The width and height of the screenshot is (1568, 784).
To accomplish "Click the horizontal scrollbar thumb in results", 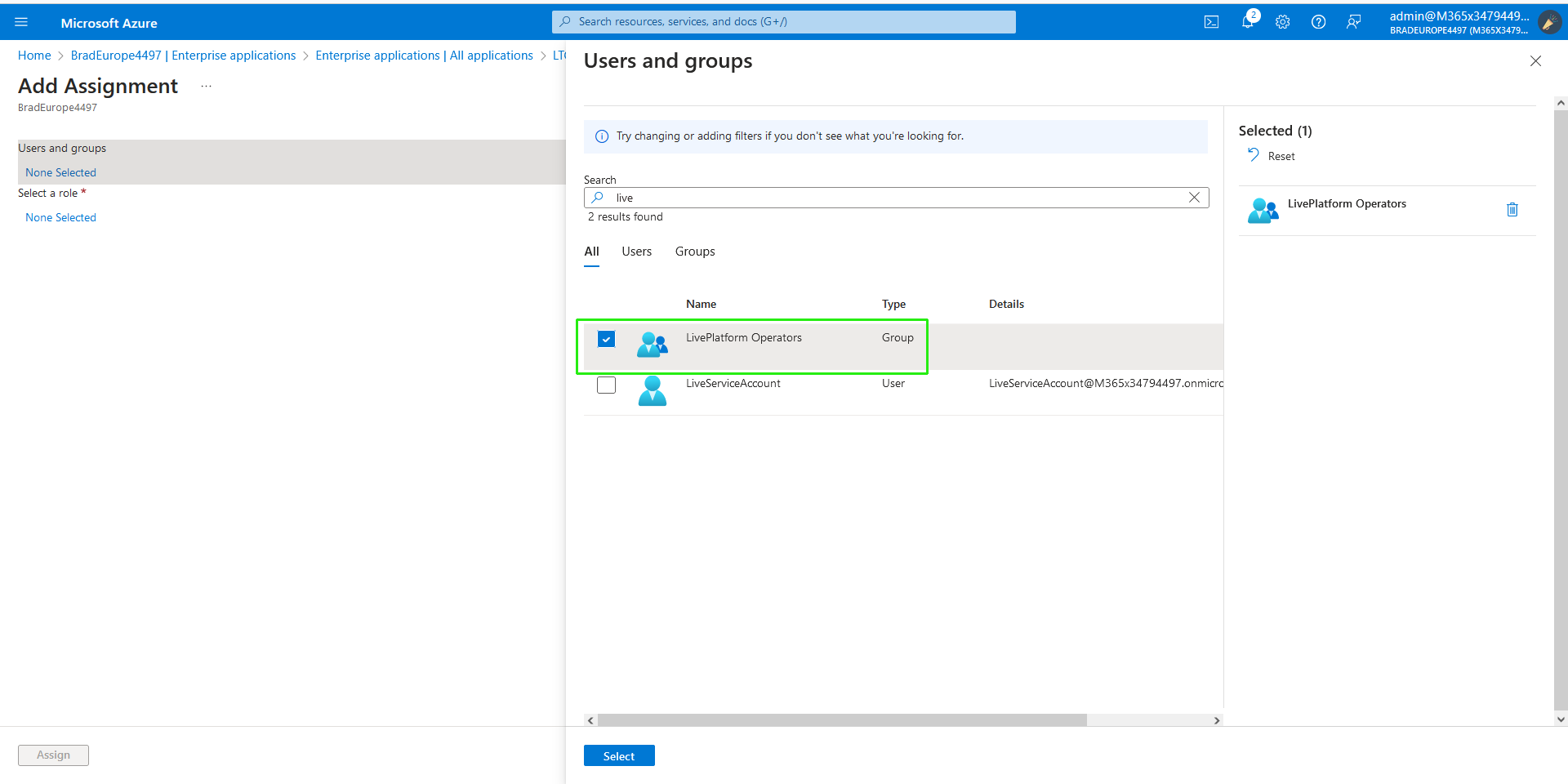I will click(842, 720).
